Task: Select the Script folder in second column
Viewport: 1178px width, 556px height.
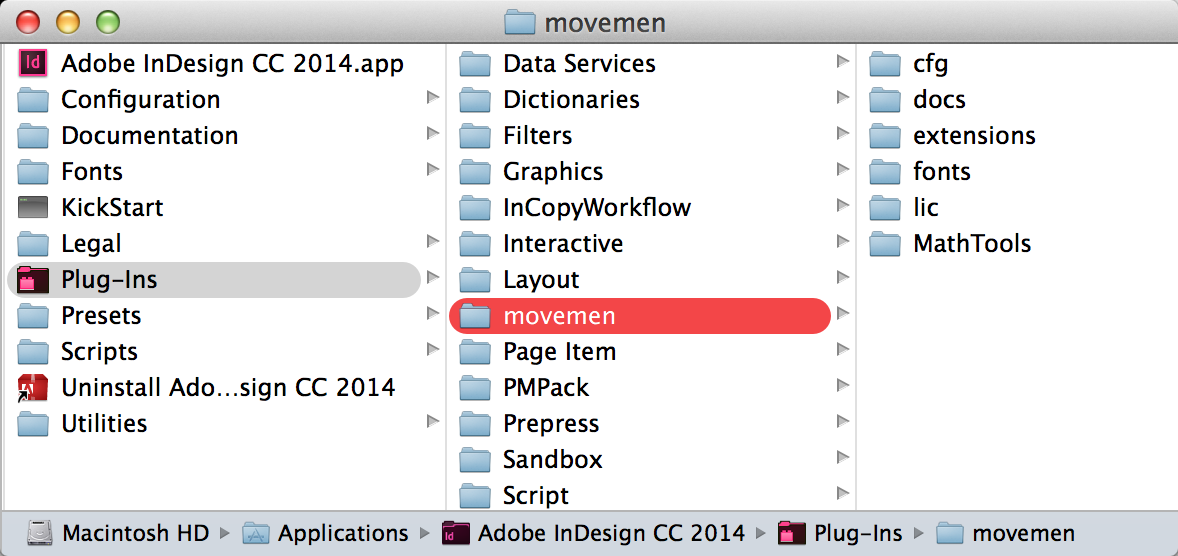Action: pos(514,496)
